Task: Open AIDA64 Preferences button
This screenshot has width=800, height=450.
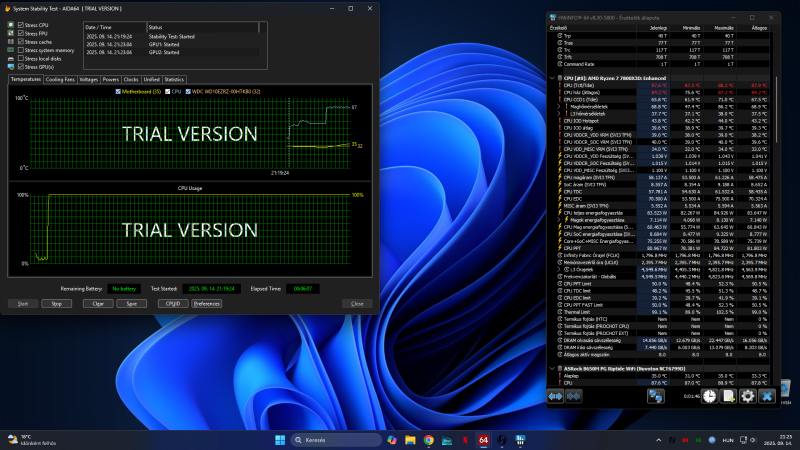Action: click(207, 304)
